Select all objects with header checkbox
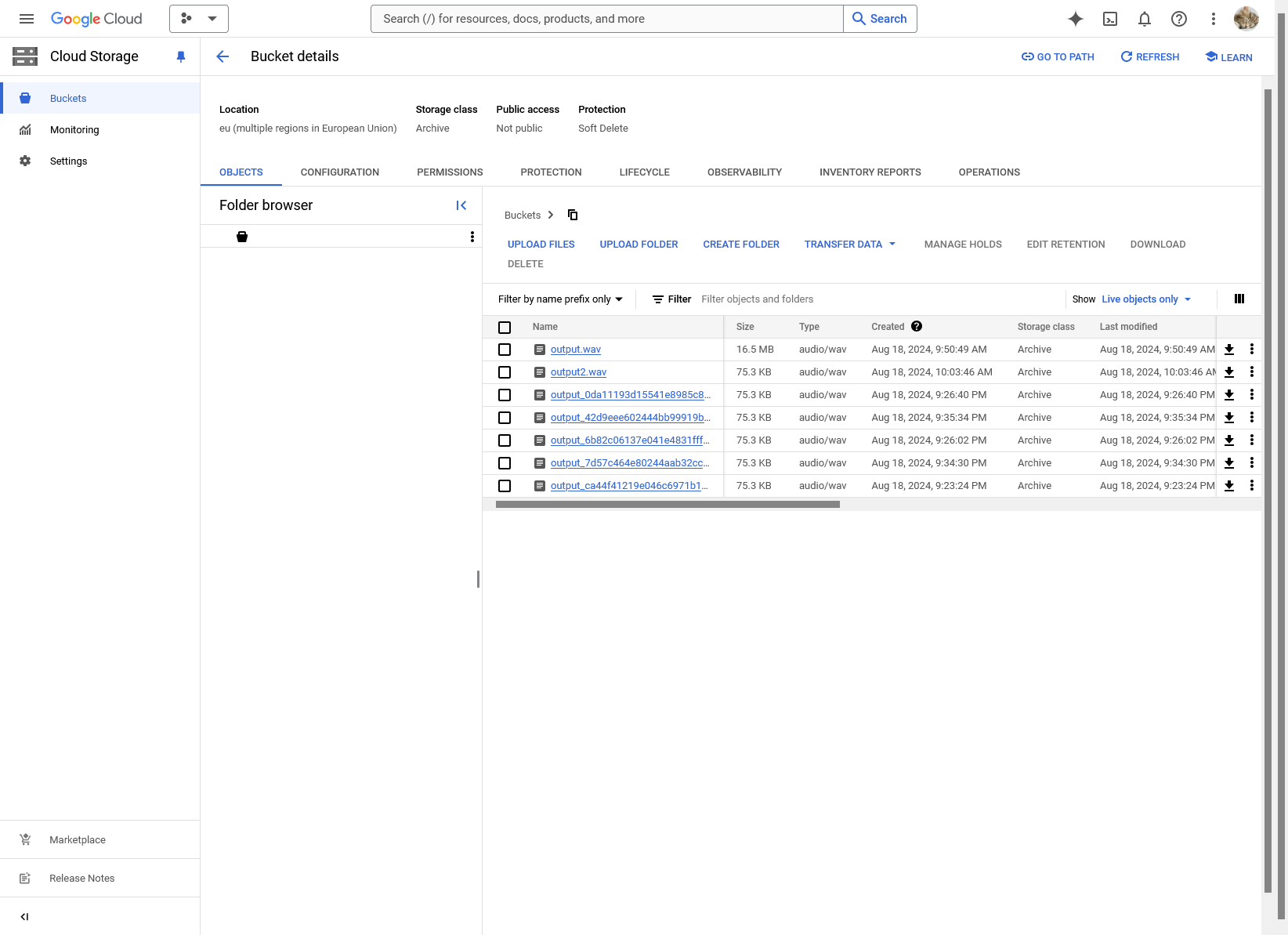Screen dimensions: 1288x935 point(505,328)
